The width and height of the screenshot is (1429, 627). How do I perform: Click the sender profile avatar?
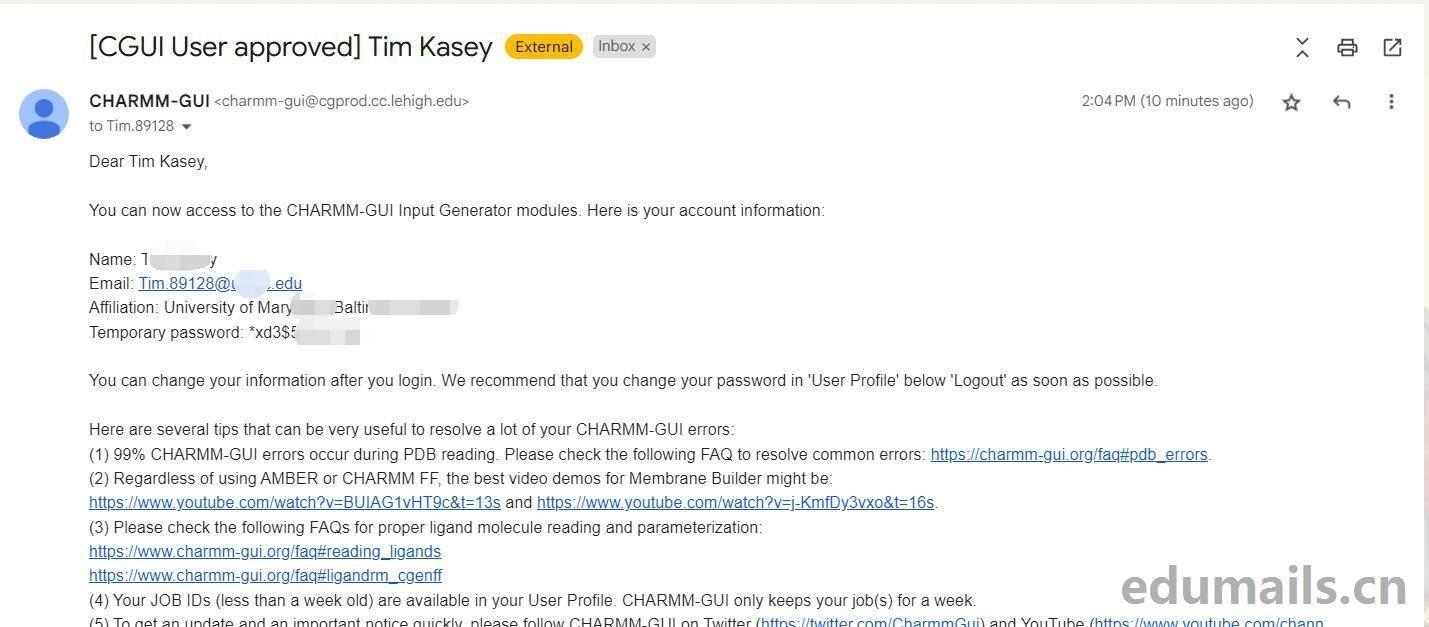[x=44, y=113]
